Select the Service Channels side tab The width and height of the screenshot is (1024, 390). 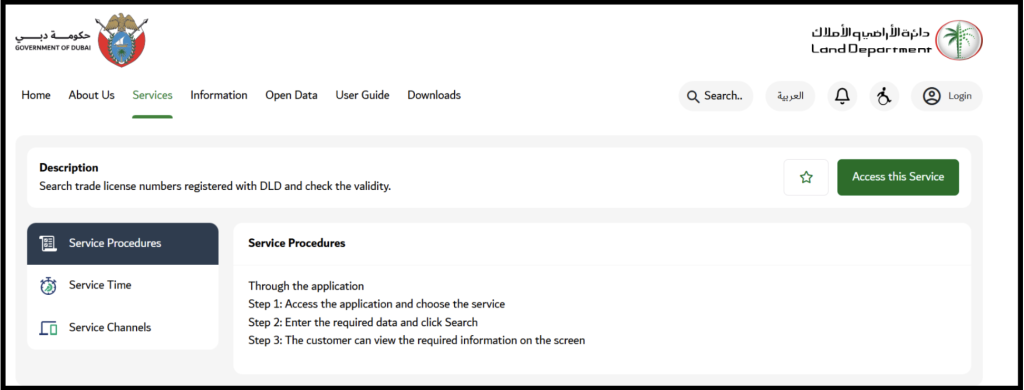click(x=123, y=328)
